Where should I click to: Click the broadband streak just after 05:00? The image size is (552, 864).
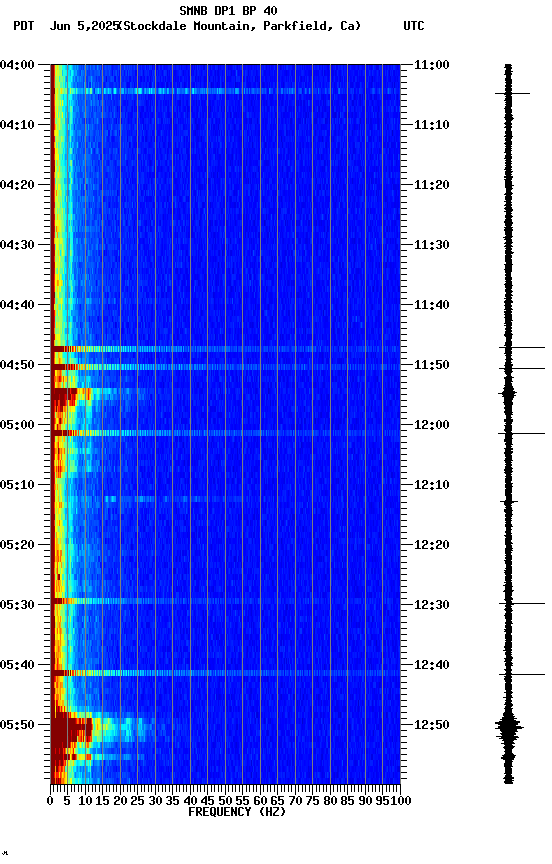[225, 433]
